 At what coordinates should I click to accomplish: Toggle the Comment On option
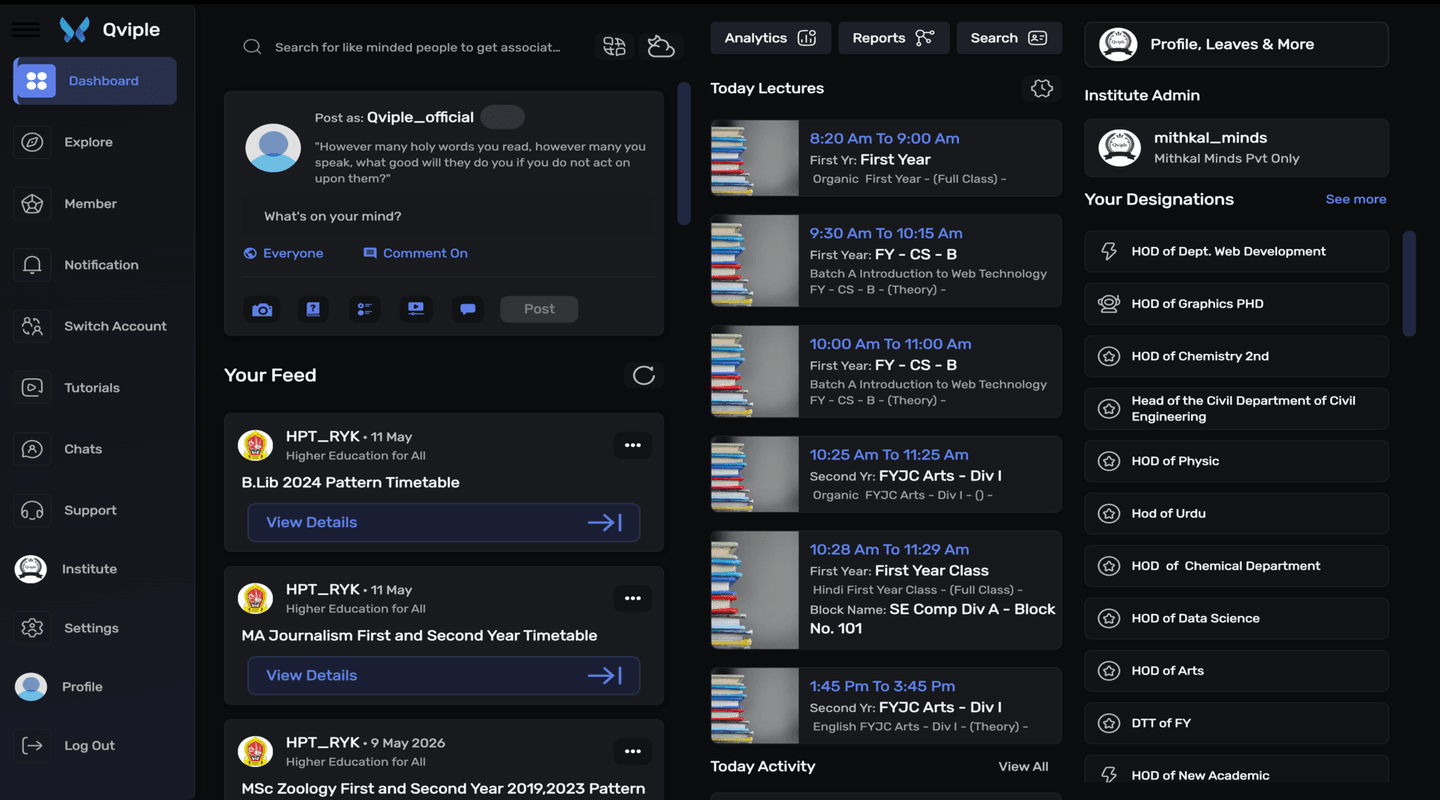pyautogui.click(x=415, y=253)
